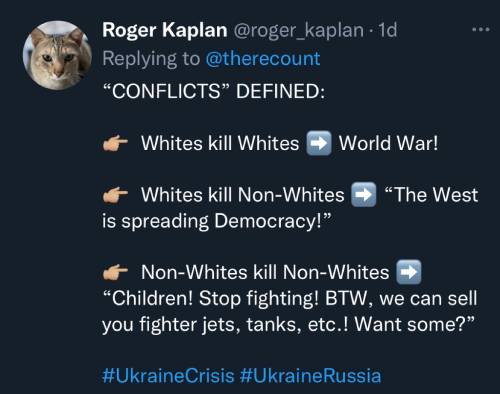Click the 'Want some?' text at the end of the tweet
The width and height of the screenshot is (500, 394).
414,324
